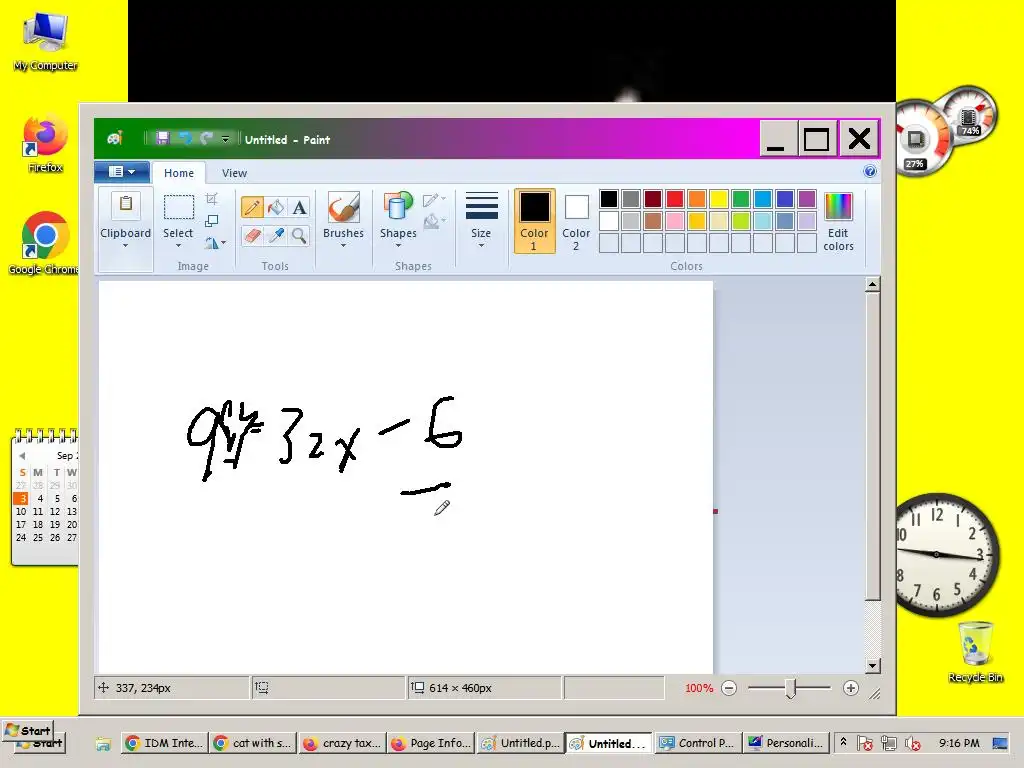This screenshot has height=768, width=1024.
Task: Open the Customize Quick Access Toolbar arrow
Action: (225, 138)
